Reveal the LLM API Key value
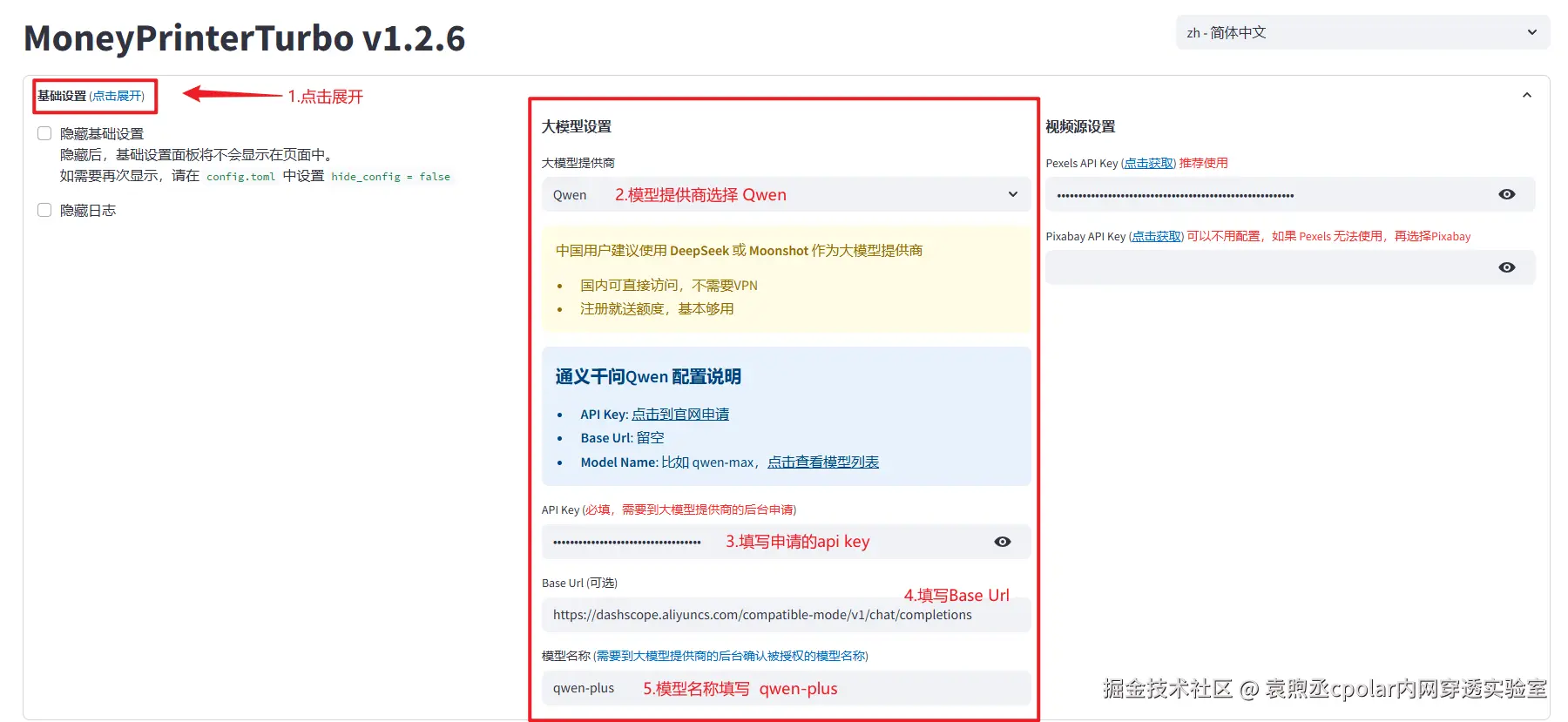 pos(1003,542)
